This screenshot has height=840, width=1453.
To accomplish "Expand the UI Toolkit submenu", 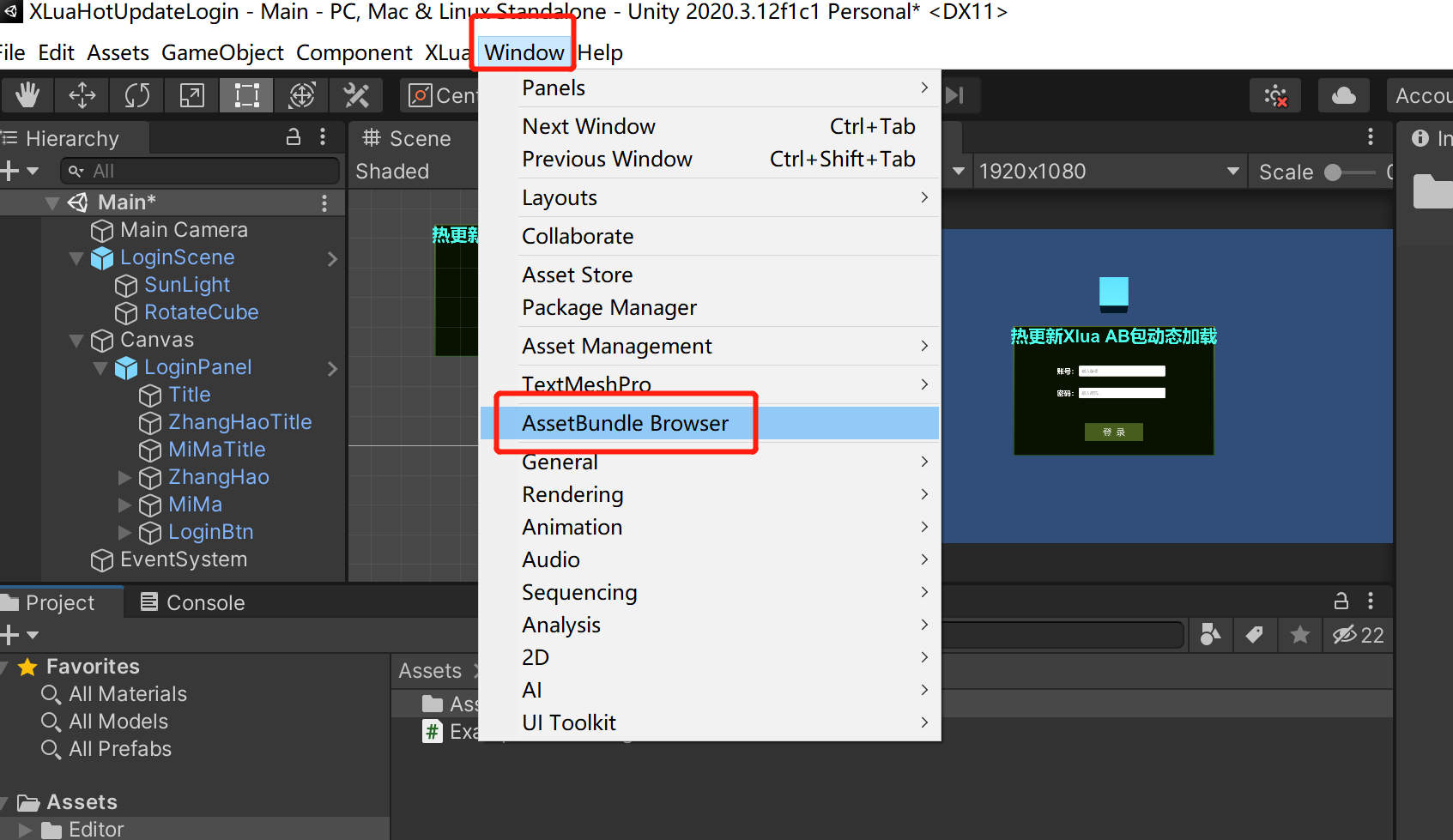I will pos(710,722).
